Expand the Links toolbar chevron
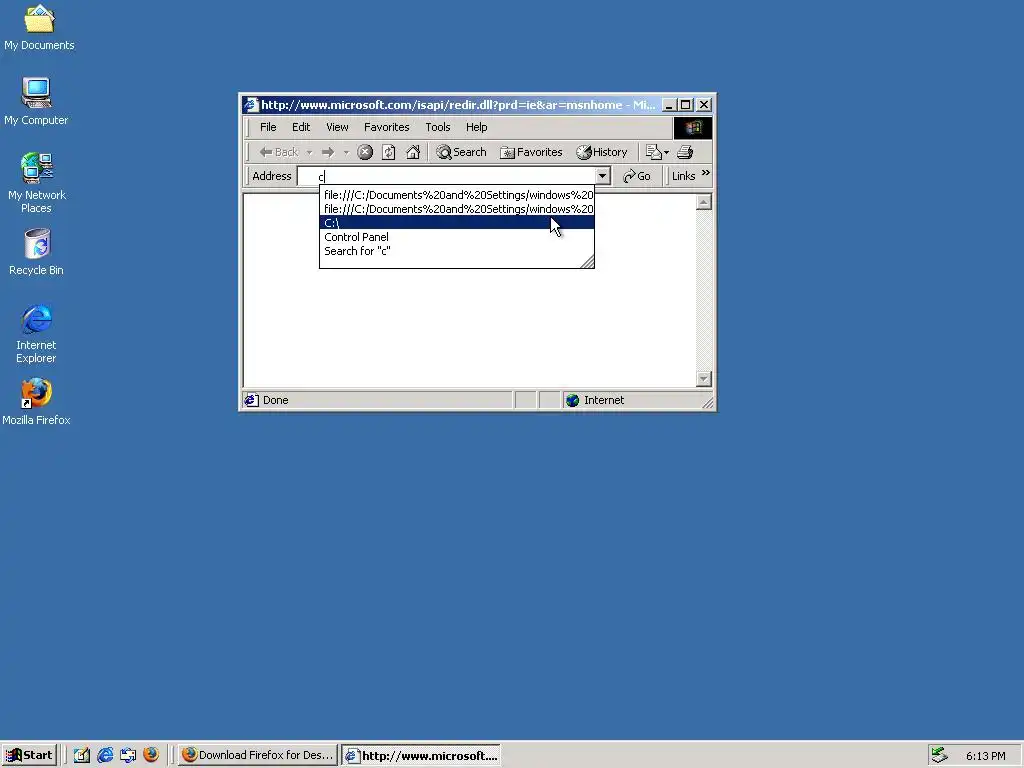Viewport: 1024px width, 768px height. point(705,173)
